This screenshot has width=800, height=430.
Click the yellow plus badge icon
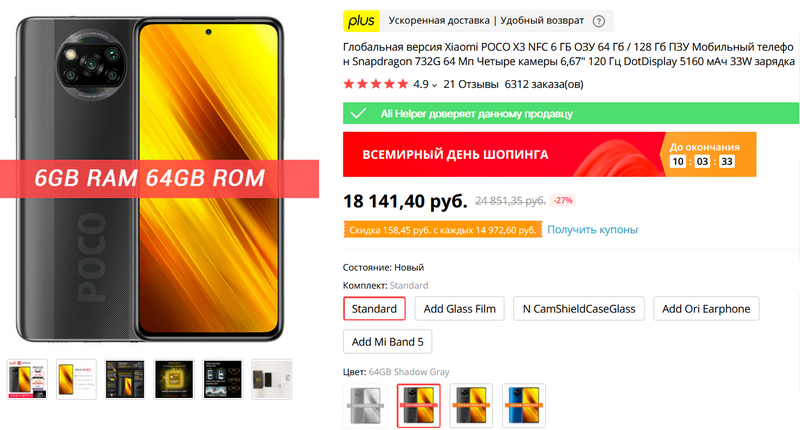tap(361, 21)
